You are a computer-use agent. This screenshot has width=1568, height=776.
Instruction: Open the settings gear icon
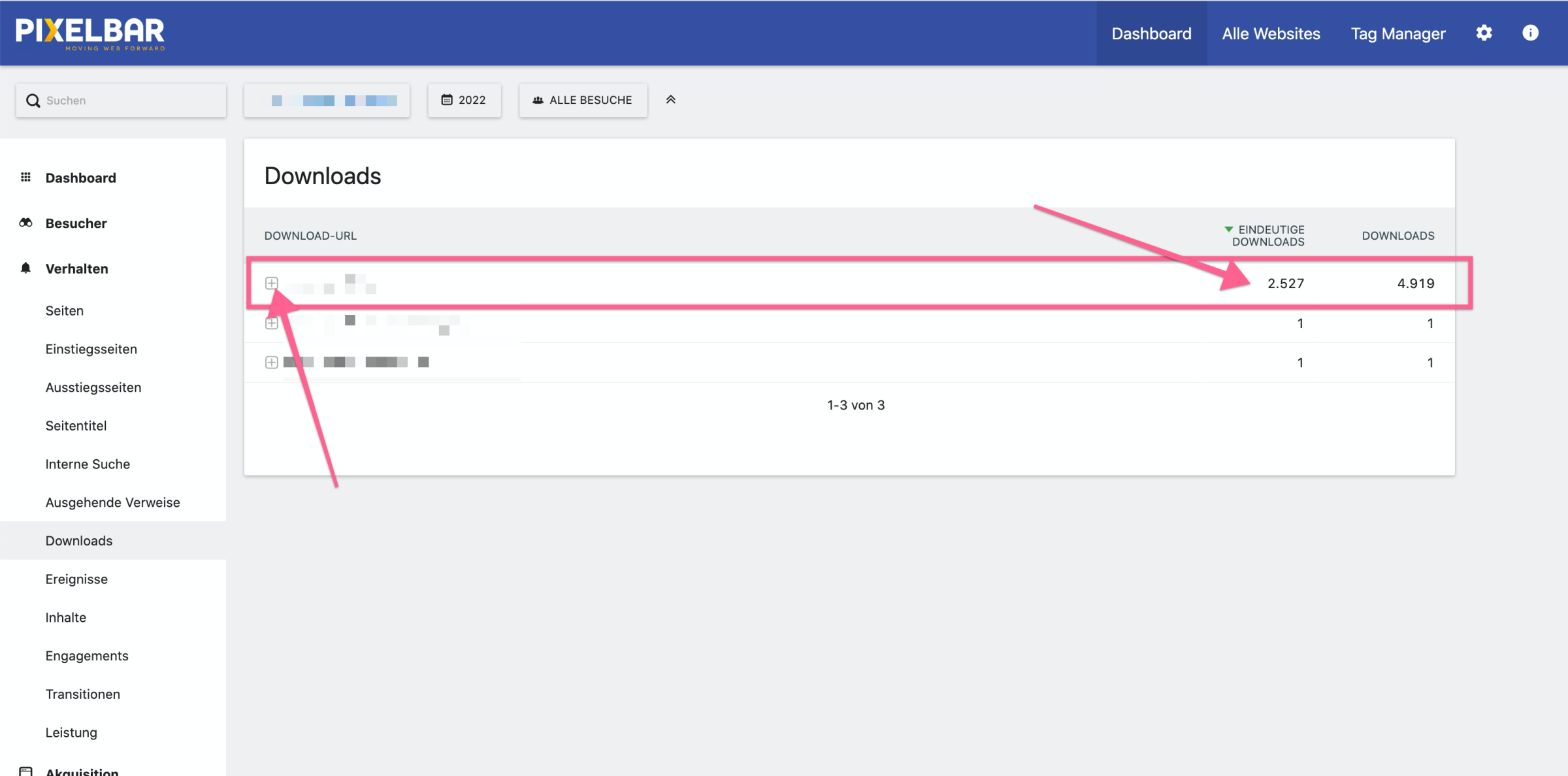1484,33
